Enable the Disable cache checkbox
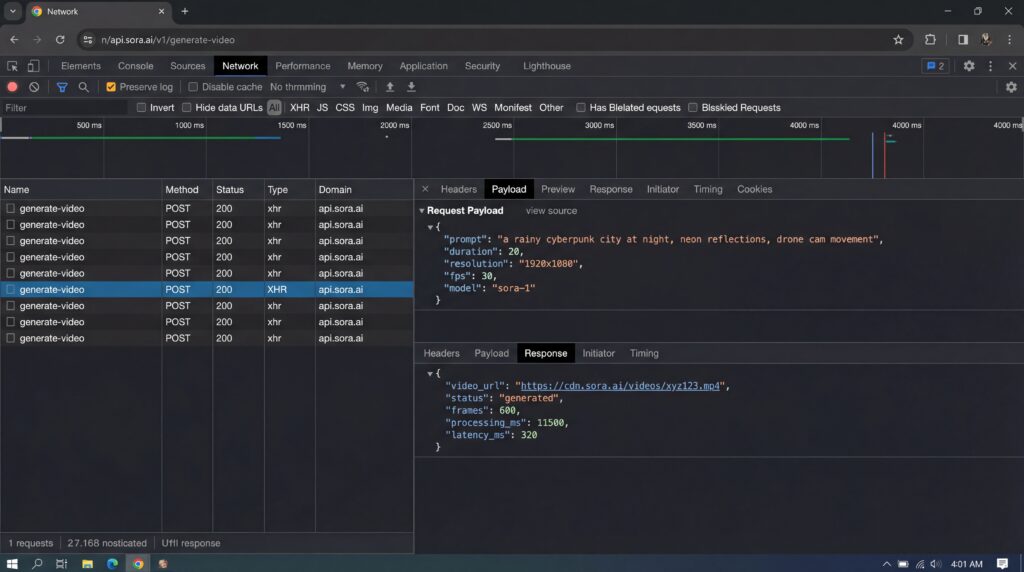This screenshot has width=1024, height=572. (193, 87)
